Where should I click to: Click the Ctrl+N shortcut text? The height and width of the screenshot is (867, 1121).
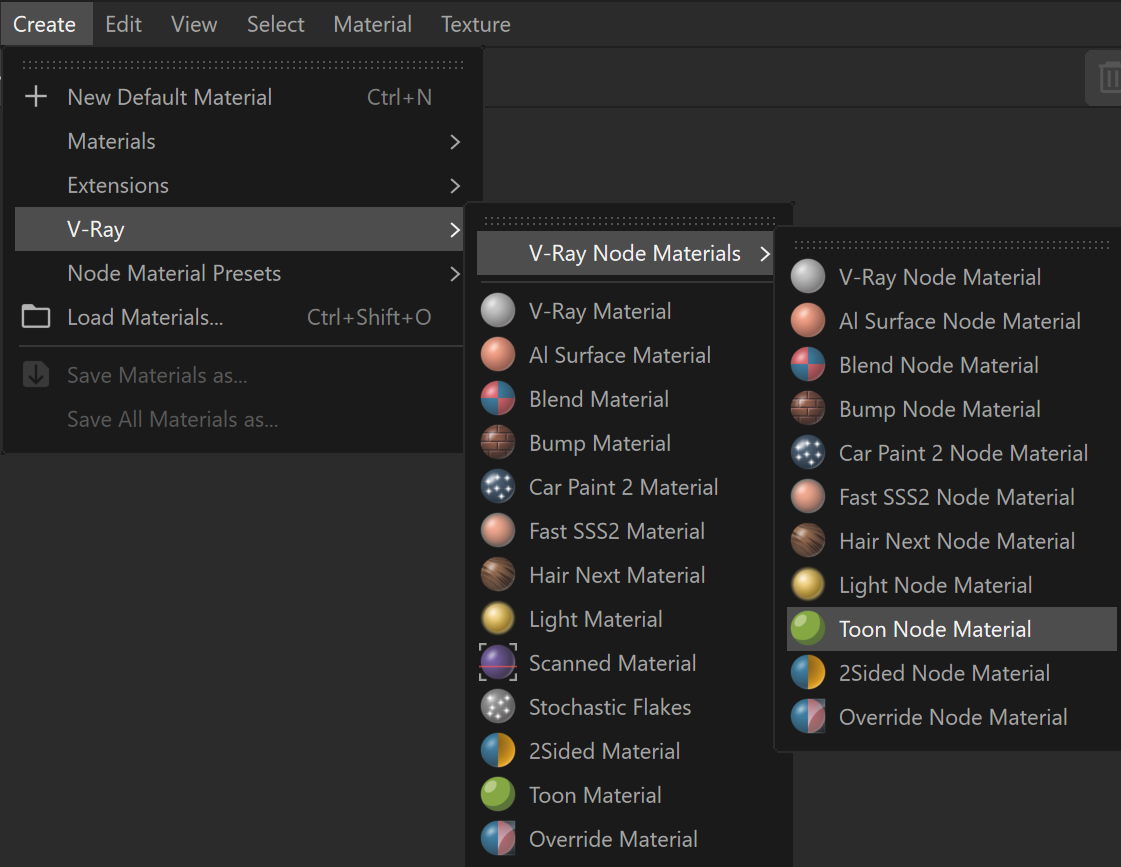[x=399, y=97]
